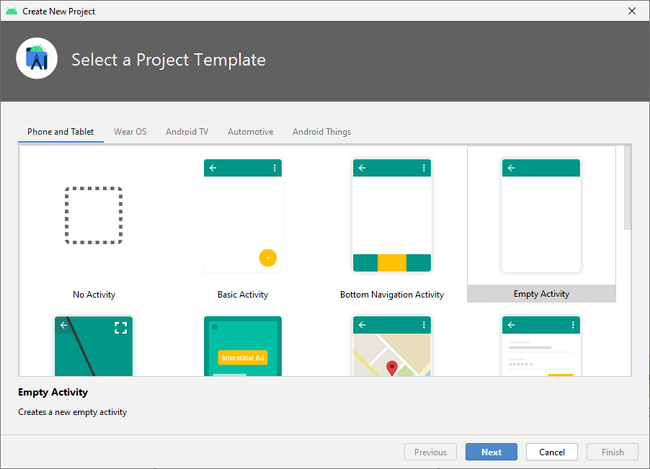Screen dimensions: 650x469
Task: Open the Automotive tab
Action: coord(250,132)
